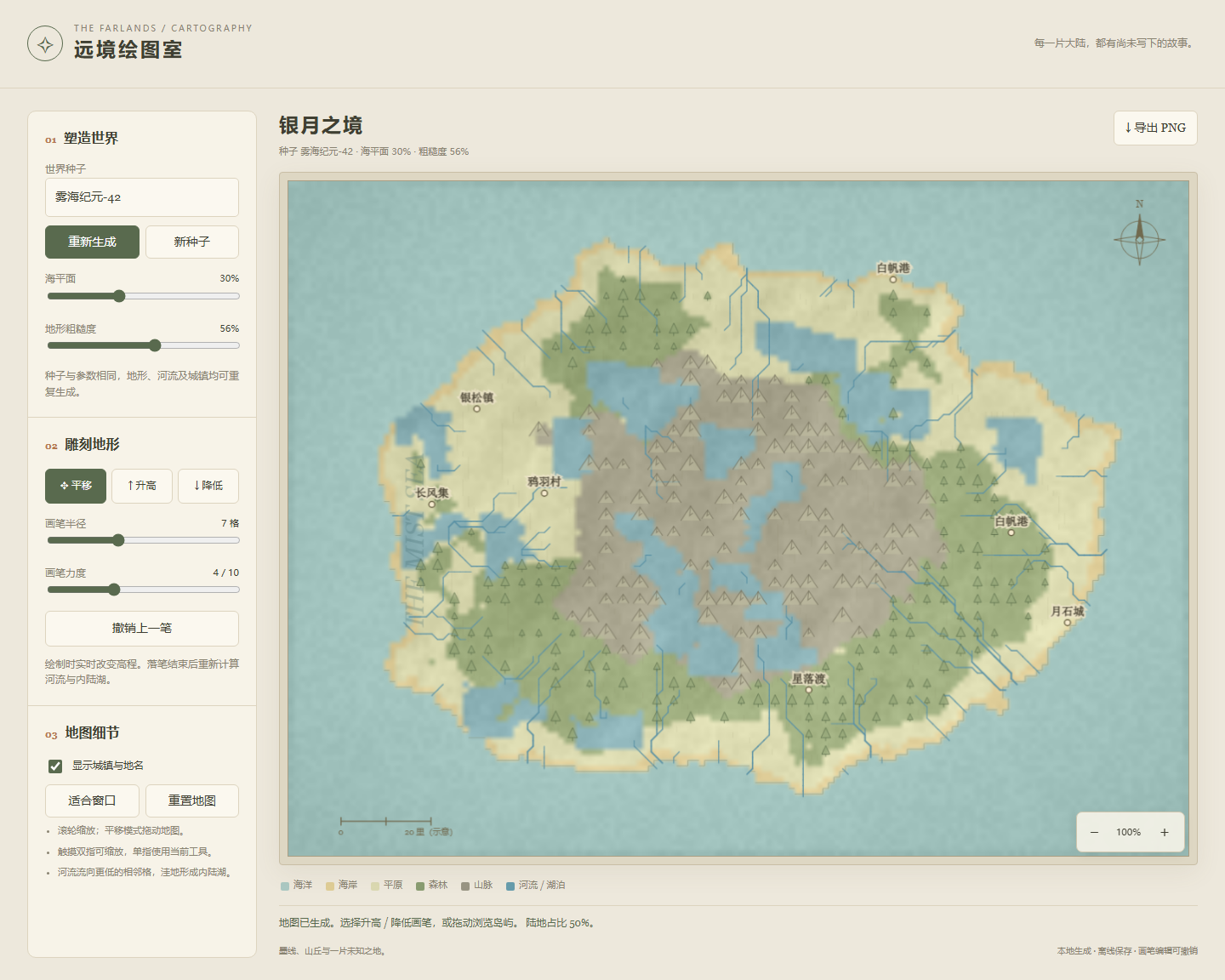Toggle the 显示城镇与地名 checkbox
The height and width of the screenshot is (980, 1225).
[55, 766]
